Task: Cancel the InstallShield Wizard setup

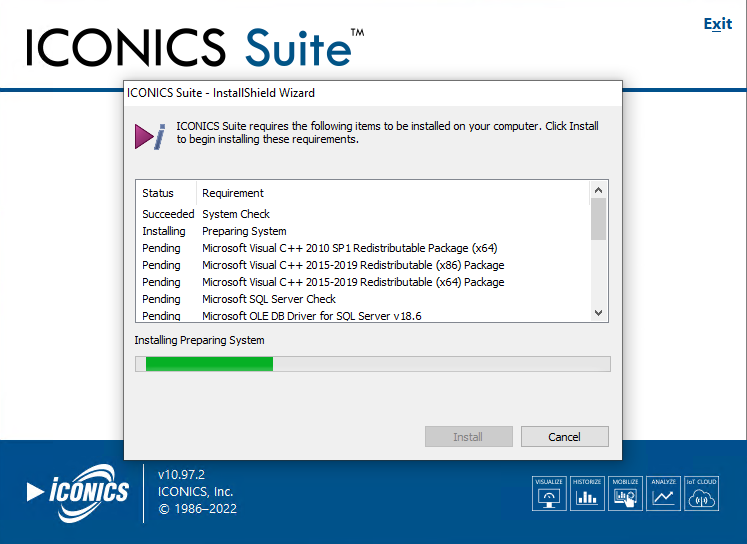Action: pos(565,436)
